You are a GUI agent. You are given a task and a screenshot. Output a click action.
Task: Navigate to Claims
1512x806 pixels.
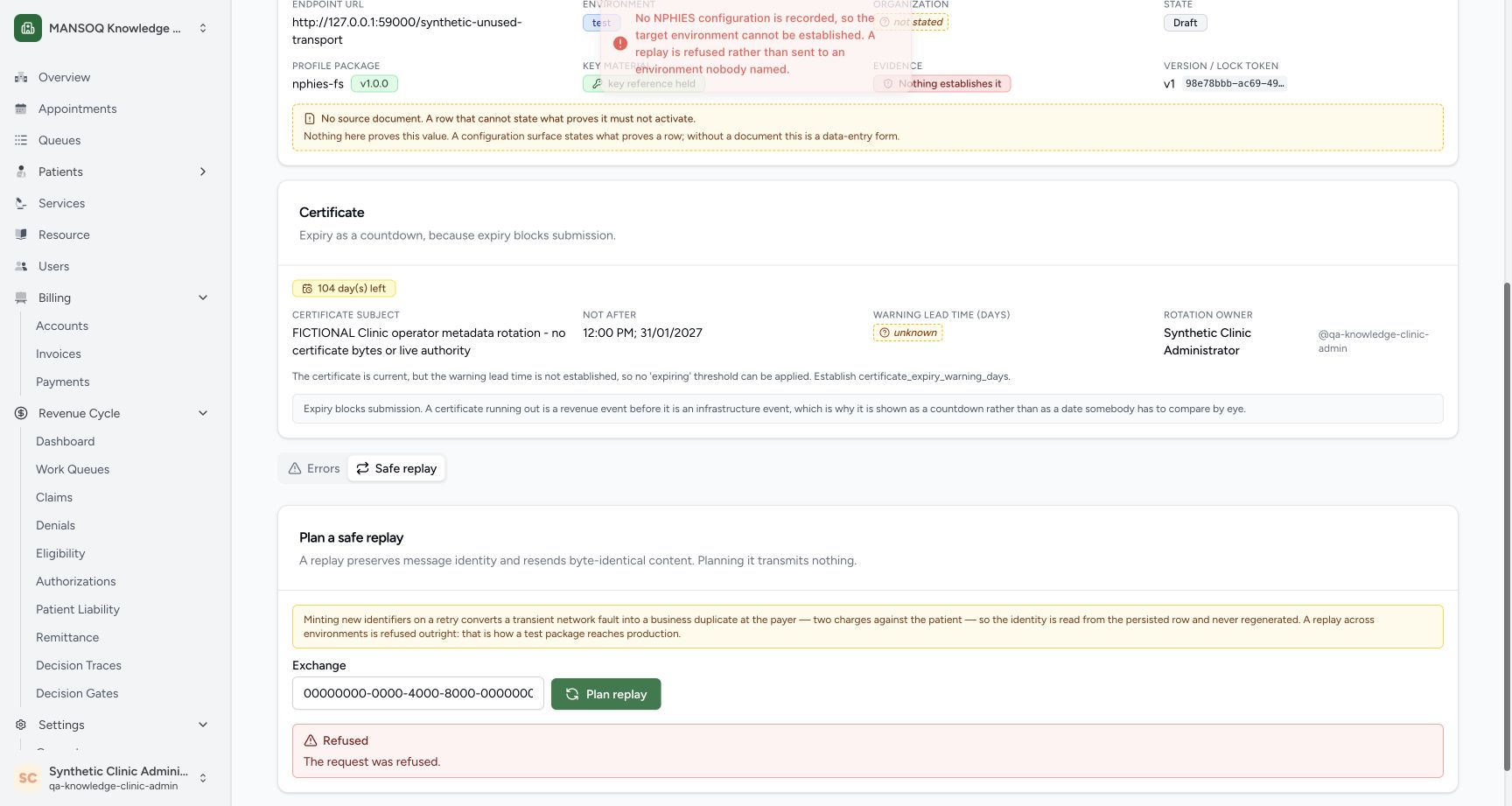point(54,497)
